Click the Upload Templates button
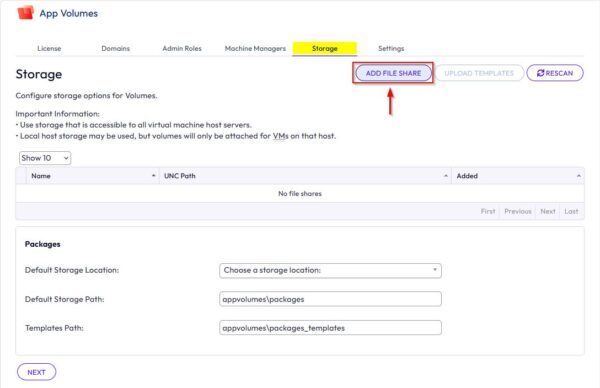The image size is (600, 388). pos(479,73)
